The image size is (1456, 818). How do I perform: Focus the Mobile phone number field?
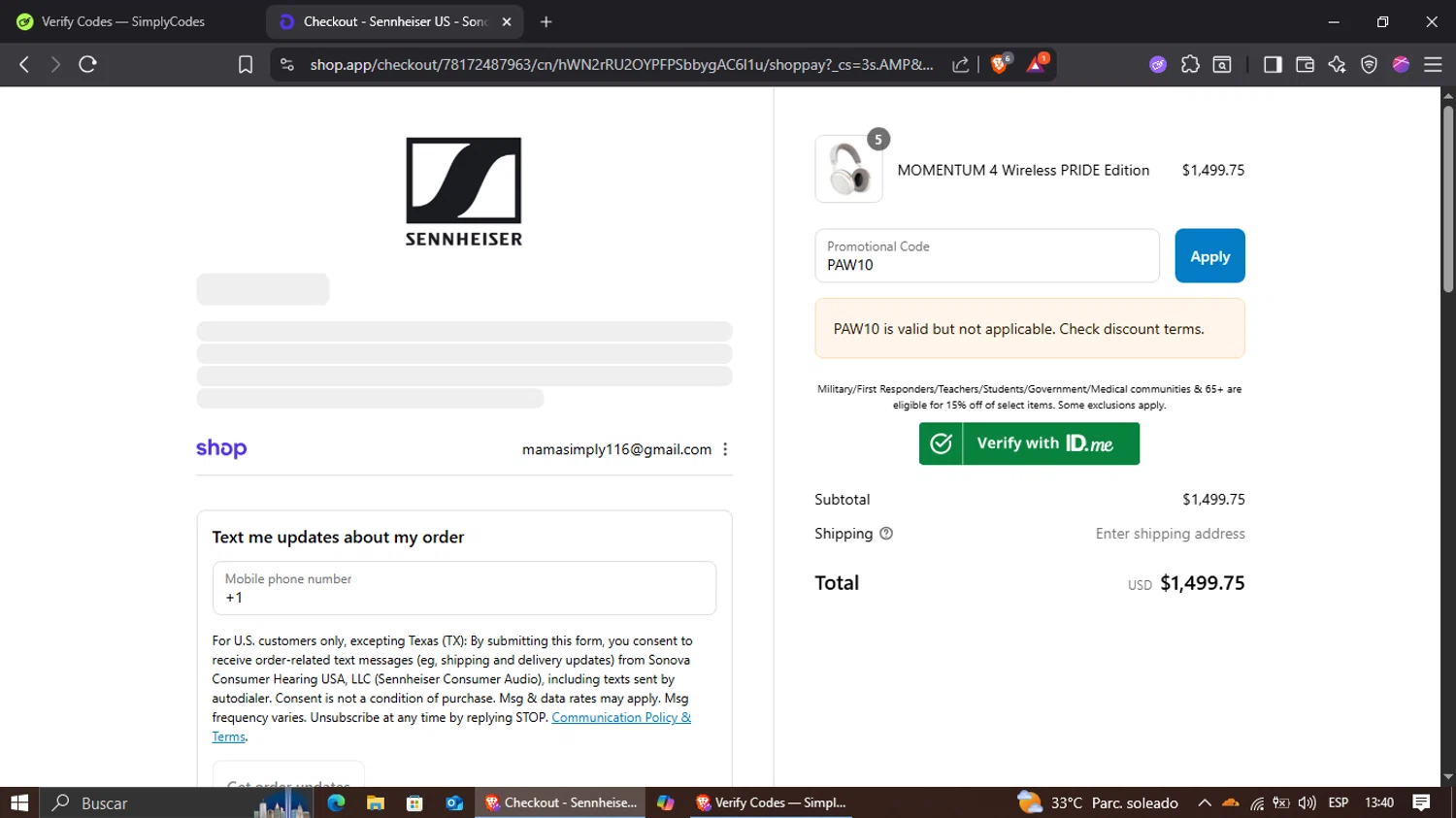464,588
